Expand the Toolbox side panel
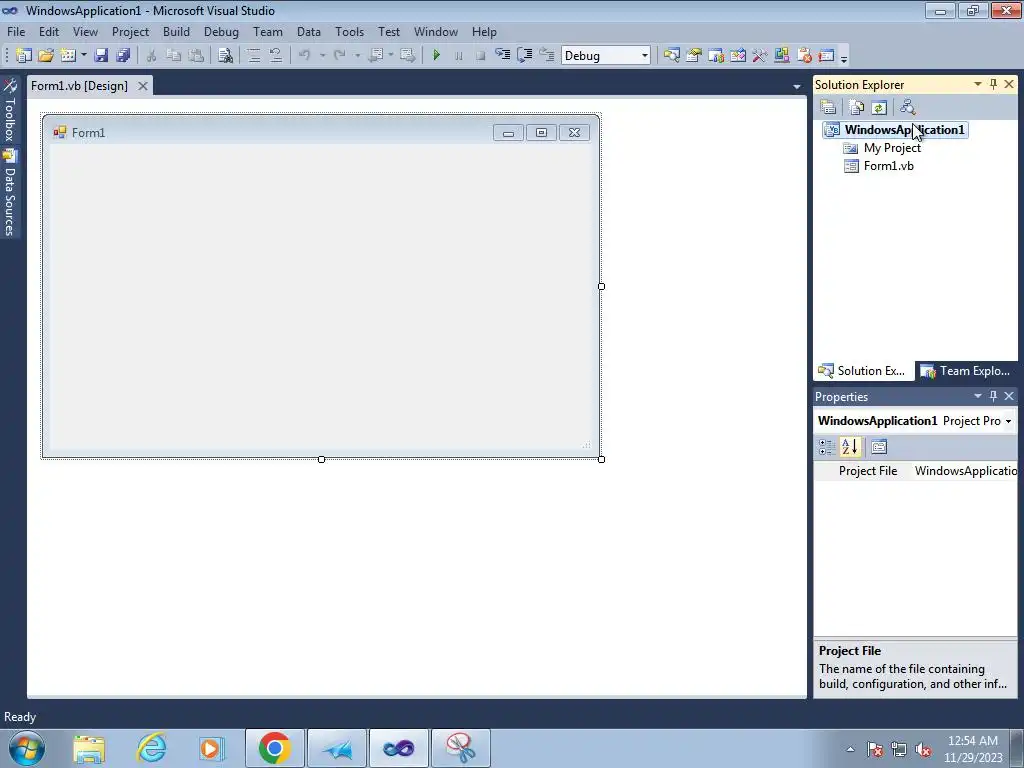The image size is (1024, 768). 10,110
